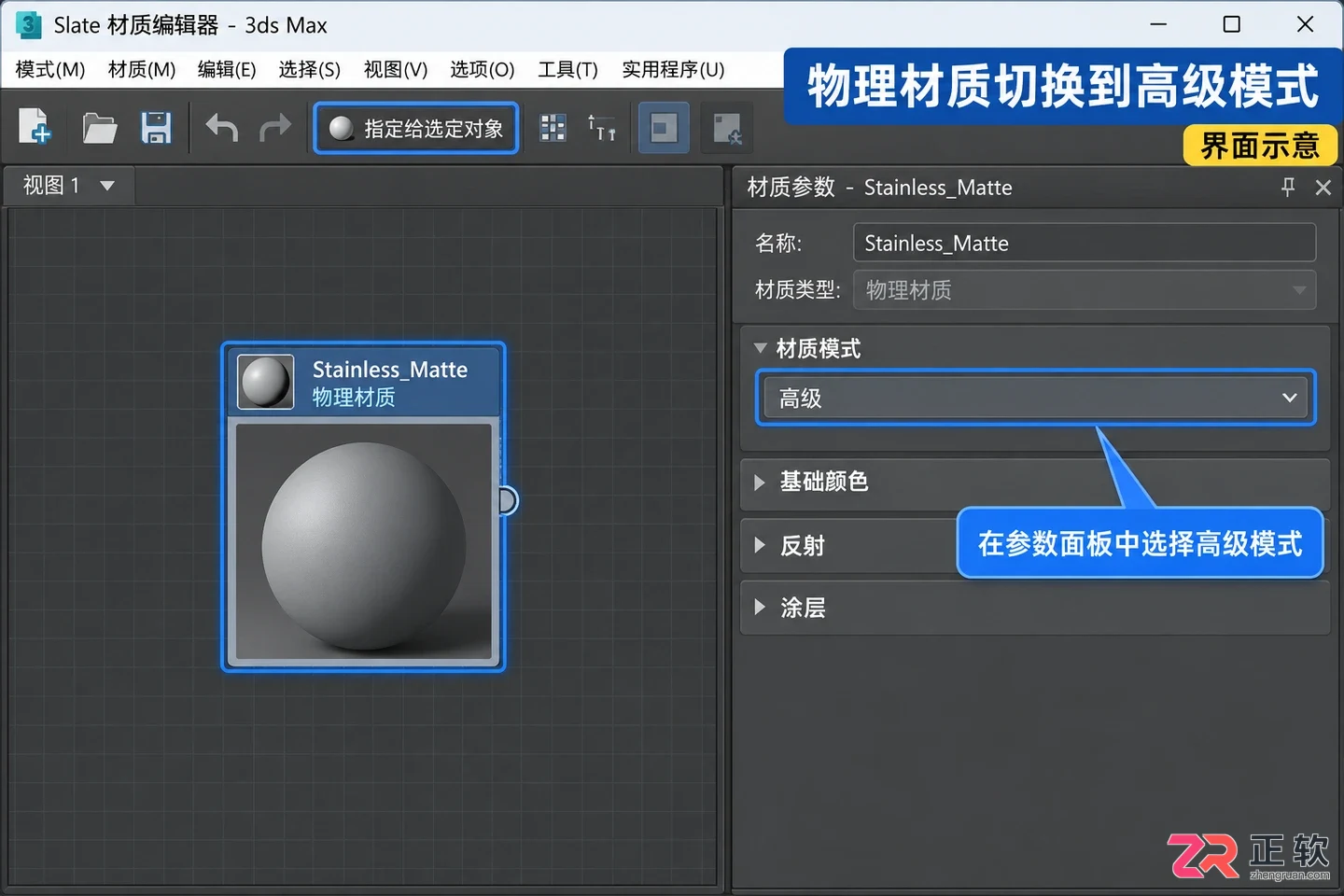Open the 材质(M) menu
Image resolution: width=1344 pixels, height=896 pixels.
pos(142,69)
